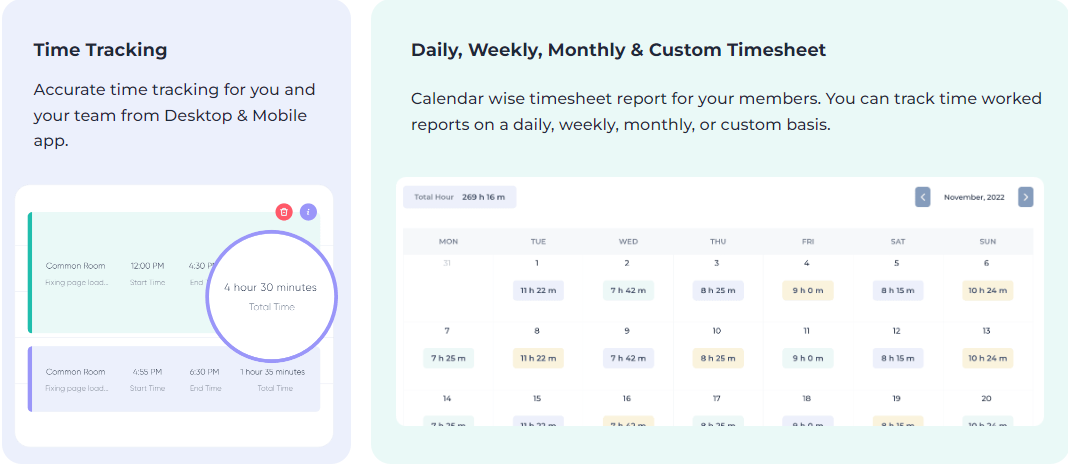Select the 8 h 15 m entry on November 12
This screenshot has height=464, width=1068.
[896, 357]
